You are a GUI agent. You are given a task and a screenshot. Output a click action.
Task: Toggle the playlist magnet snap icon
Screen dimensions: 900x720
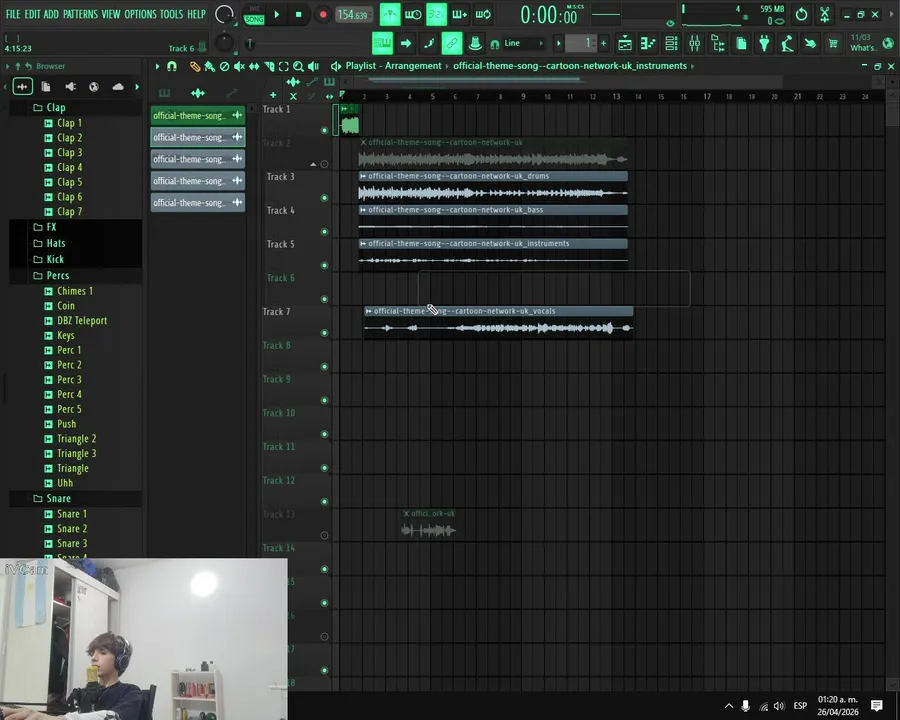[172, 67]
